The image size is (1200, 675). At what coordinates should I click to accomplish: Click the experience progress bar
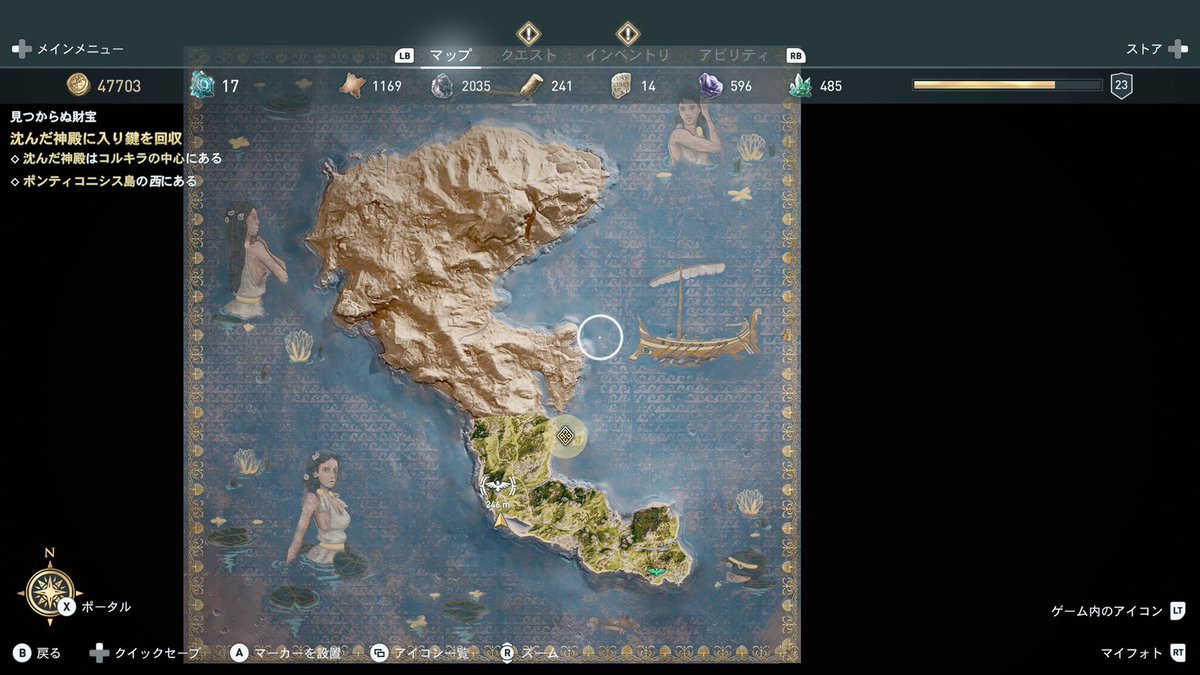coord(1007,86)
